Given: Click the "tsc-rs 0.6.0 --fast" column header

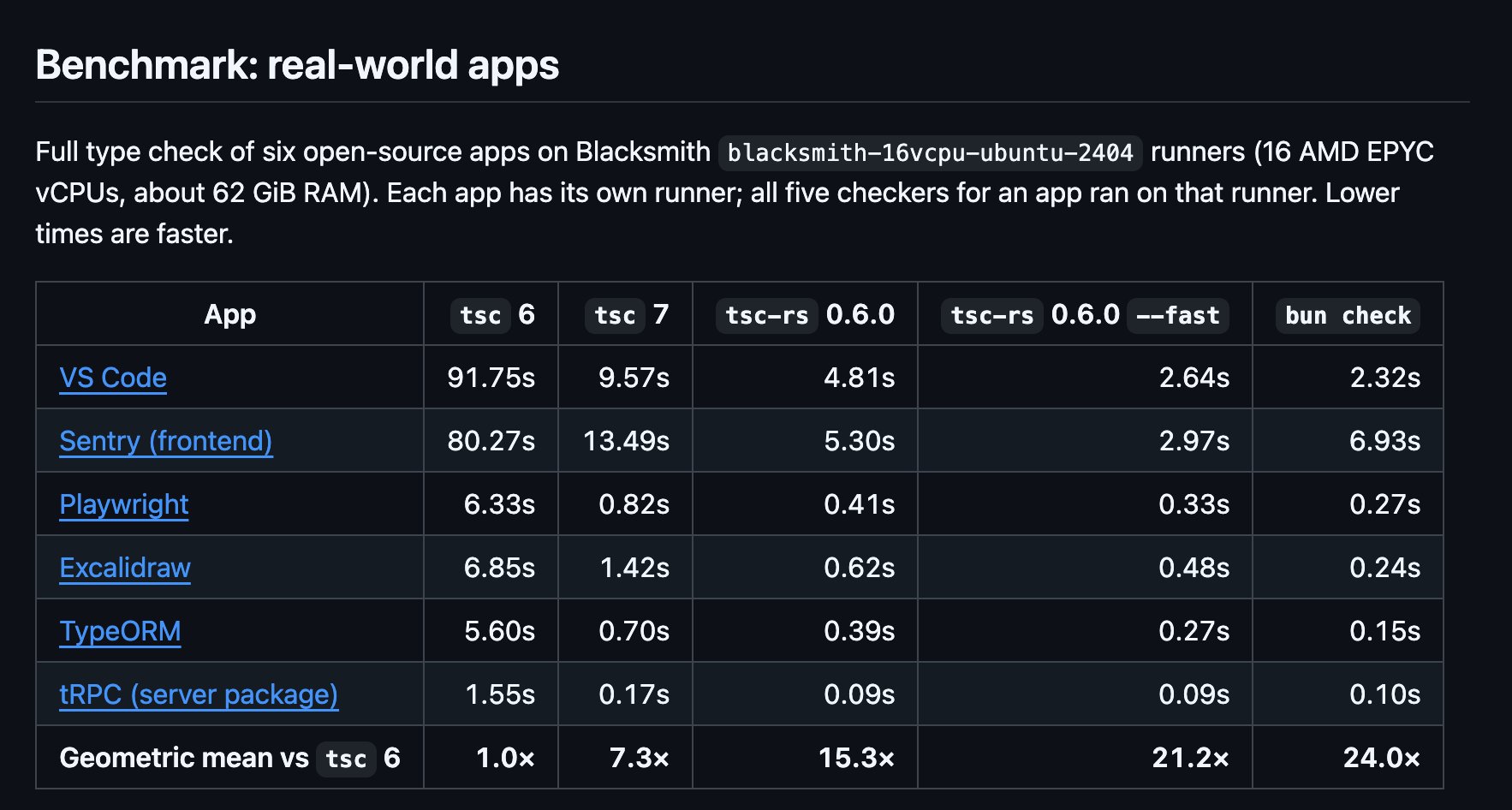Looking at the screenshot, I should click(1085, 315).
